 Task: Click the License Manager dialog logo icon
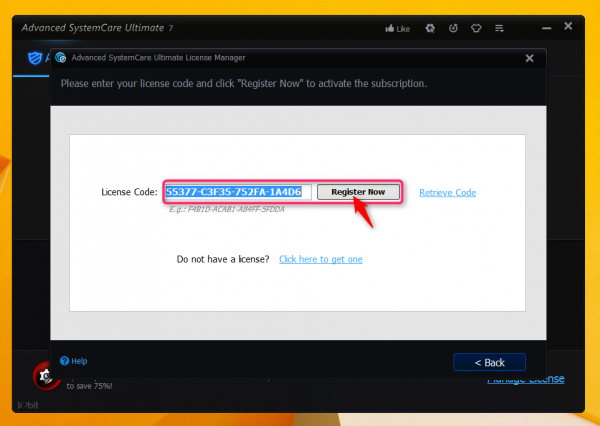click(x=60, y=58)
